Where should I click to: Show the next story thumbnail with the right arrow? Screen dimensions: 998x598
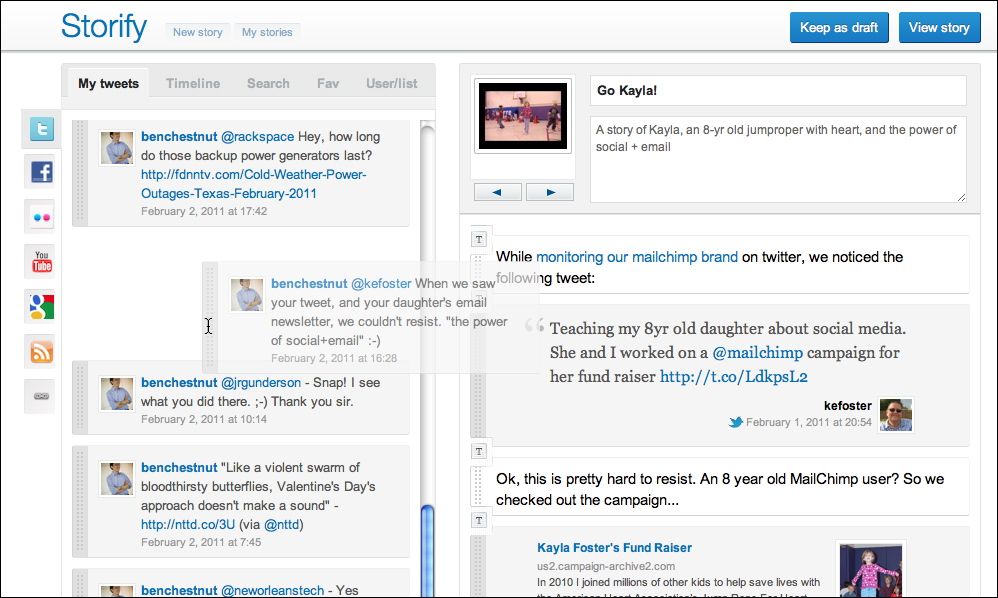coord(550,192)
